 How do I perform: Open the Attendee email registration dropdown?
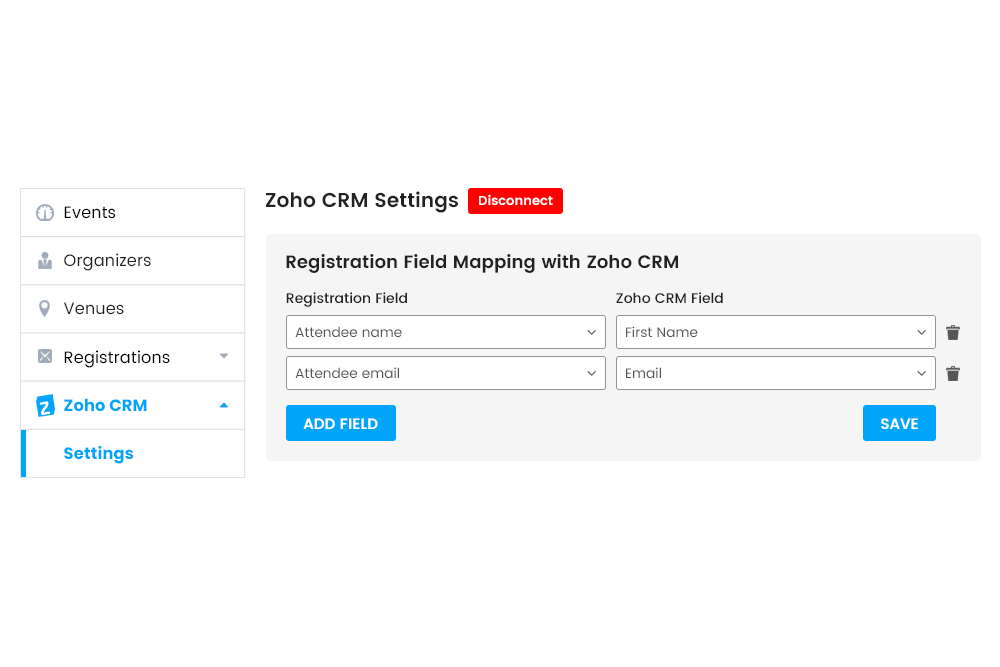[x=446, y=373]
